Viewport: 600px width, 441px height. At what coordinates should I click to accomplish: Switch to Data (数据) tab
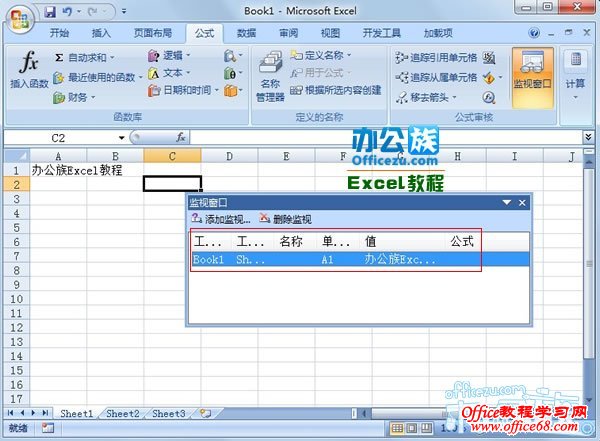point(246,33)
